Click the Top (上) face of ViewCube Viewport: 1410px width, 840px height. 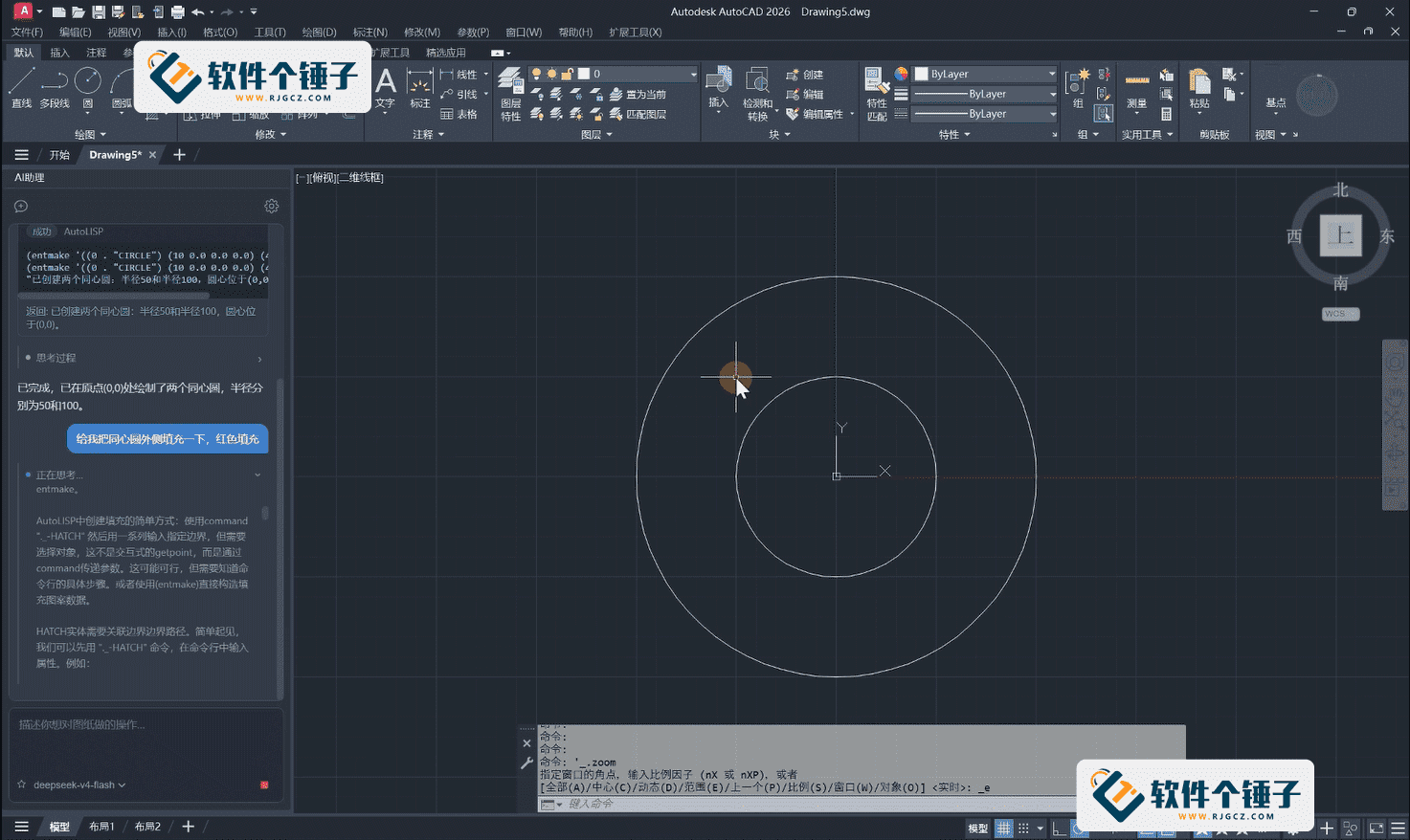click(x=1341, y=235)
